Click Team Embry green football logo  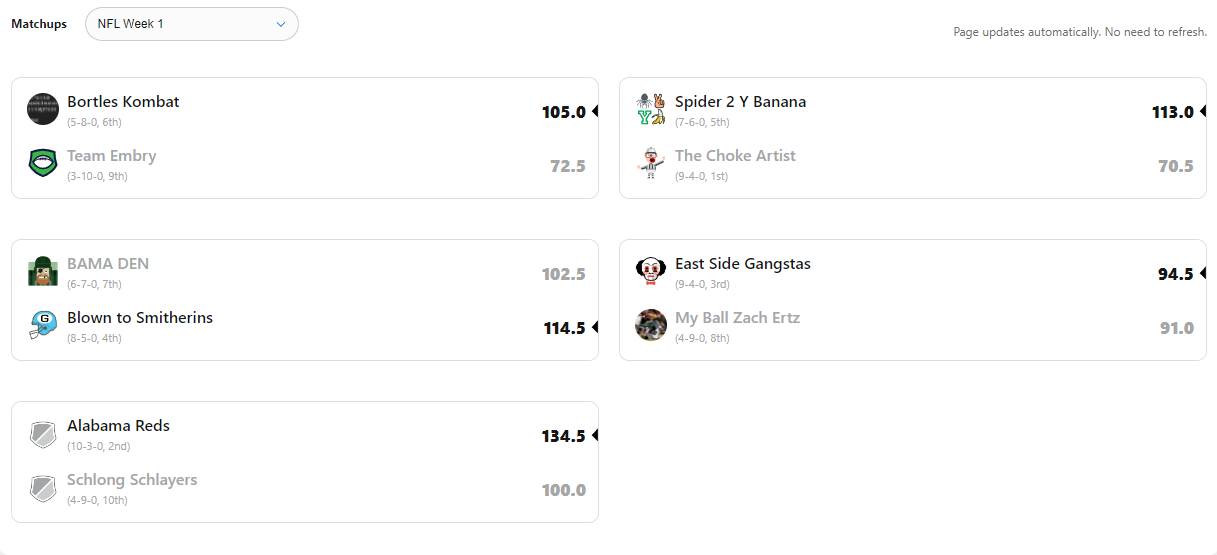point(43,163)
